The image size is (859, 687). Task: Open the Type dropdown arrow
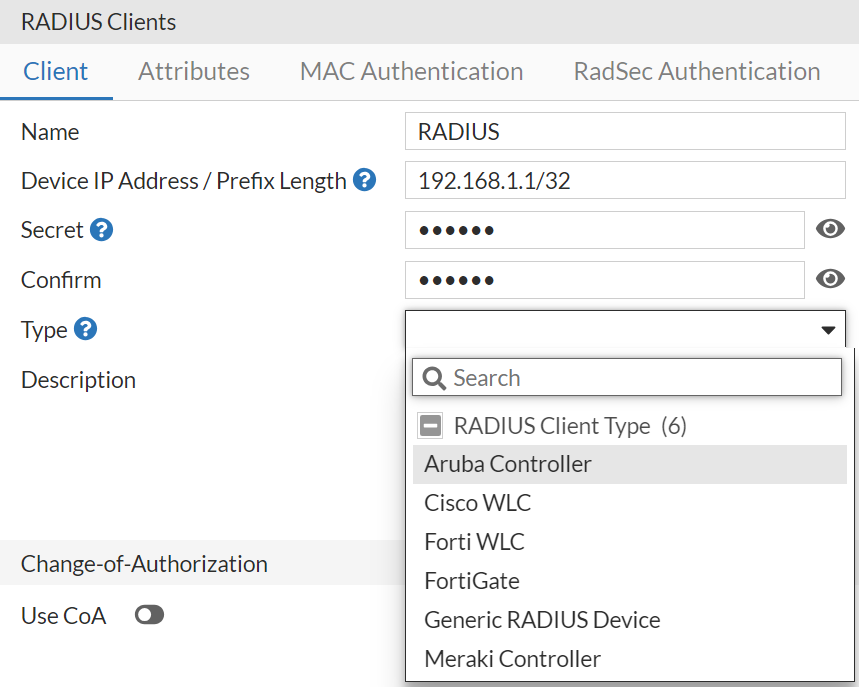click(x=828, y=329)
